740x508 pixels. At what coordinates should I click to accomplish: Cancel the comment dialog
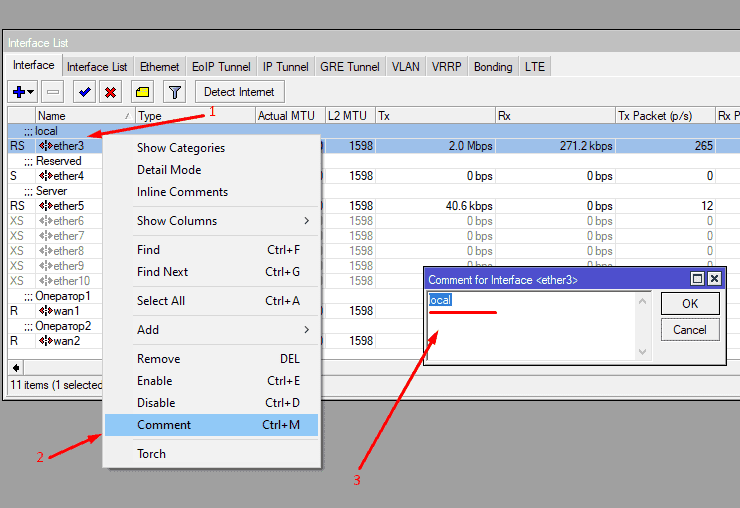(689, 330)
